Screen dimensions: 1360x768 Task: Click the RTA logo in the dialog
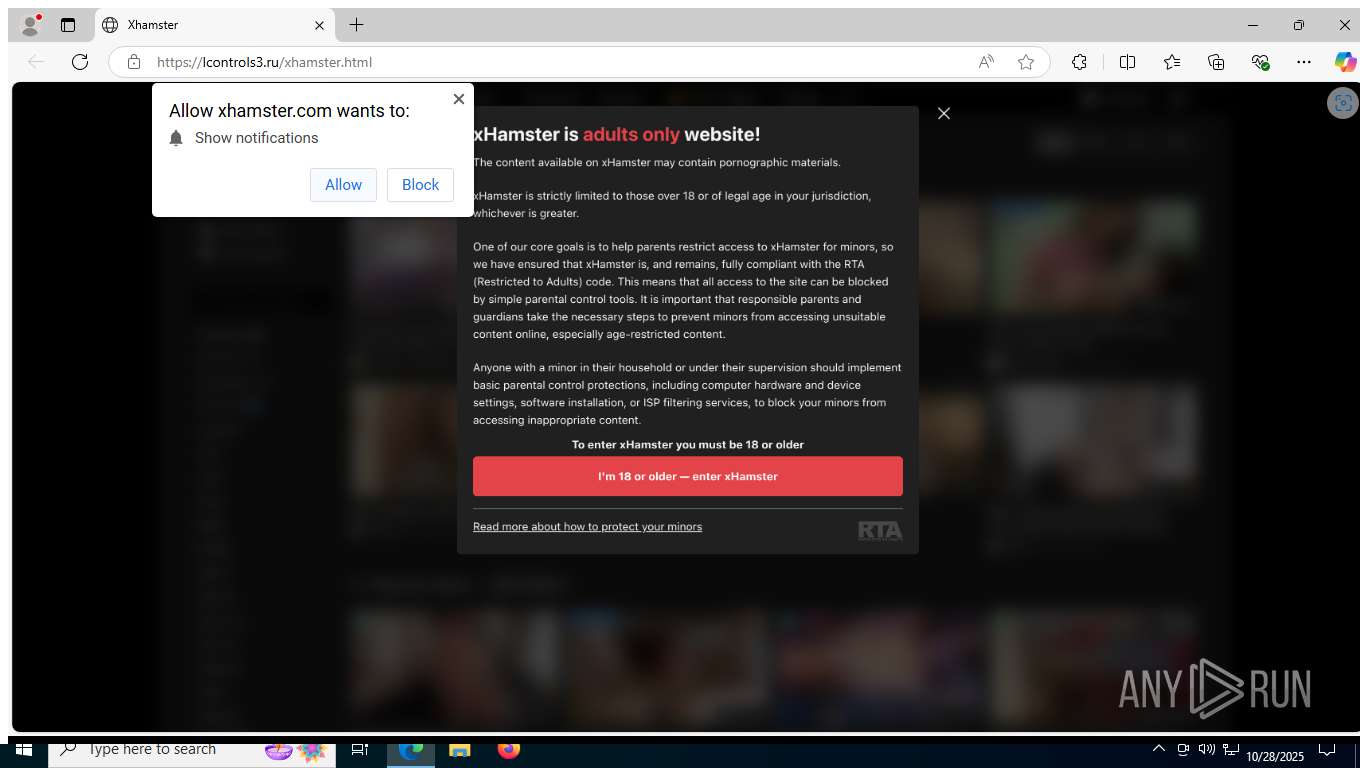click(x=880, y=531)
